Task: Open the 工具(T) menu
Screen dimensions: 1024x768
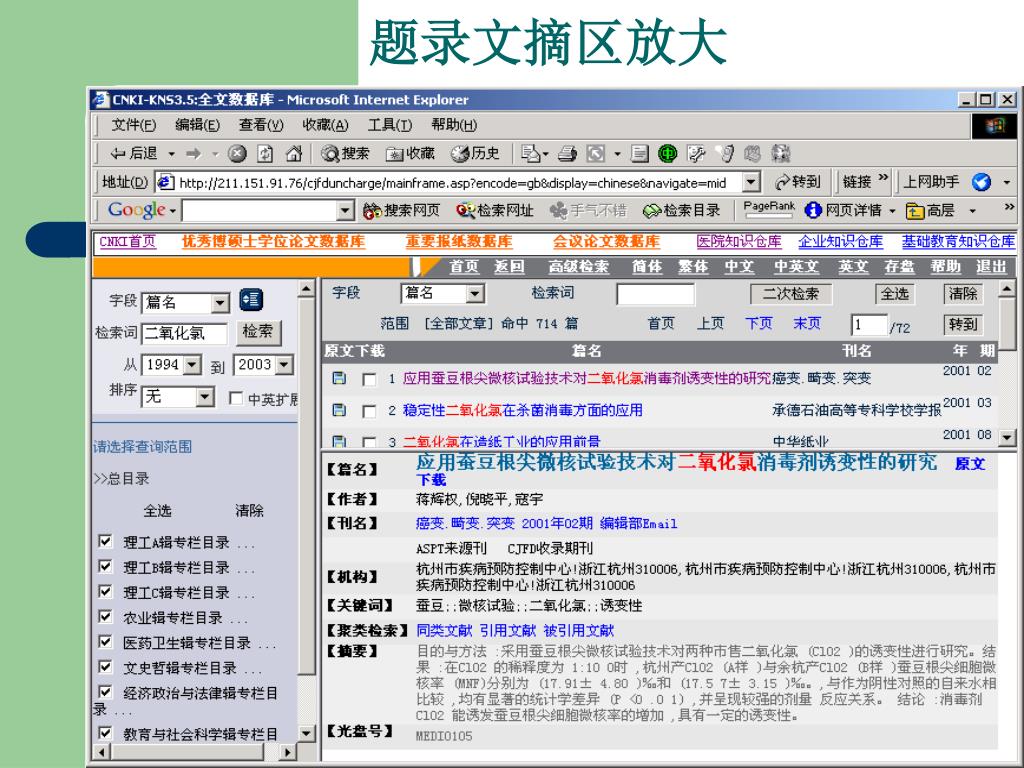Action: [x=389, y=125]
